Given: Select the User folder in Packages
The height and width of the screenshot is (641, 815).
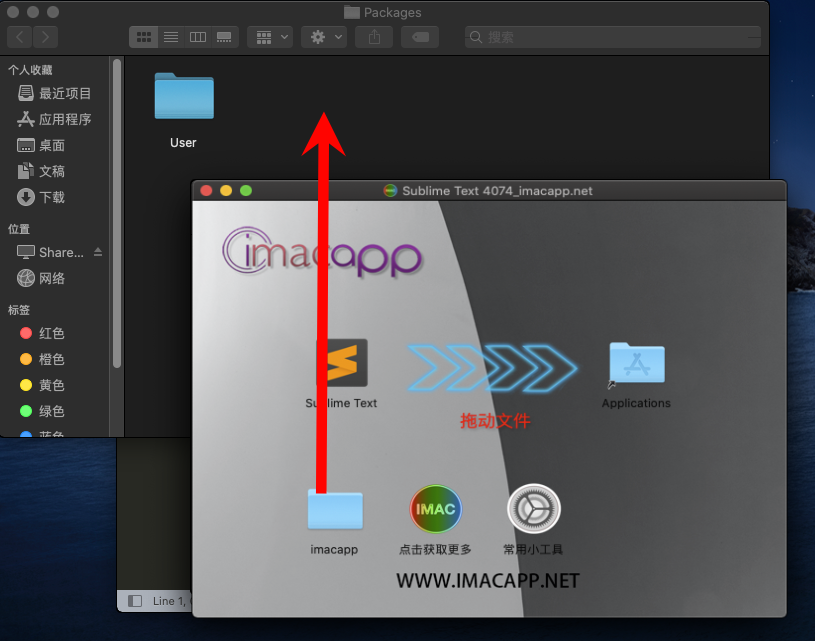Looking at the screenshot, I should [184, 97].
